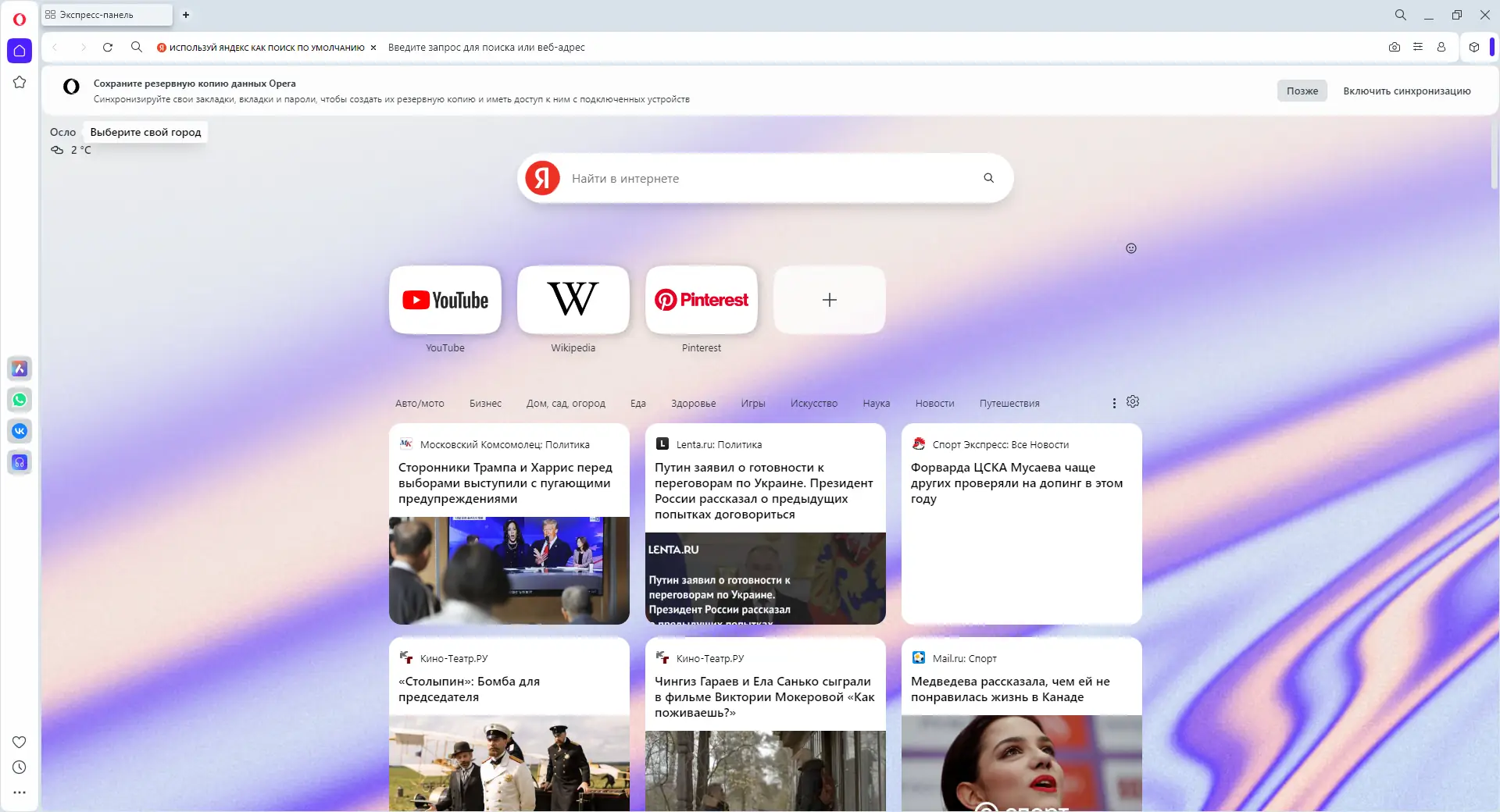
Task: Go forward to the next page
Action: tap(83, 48)
